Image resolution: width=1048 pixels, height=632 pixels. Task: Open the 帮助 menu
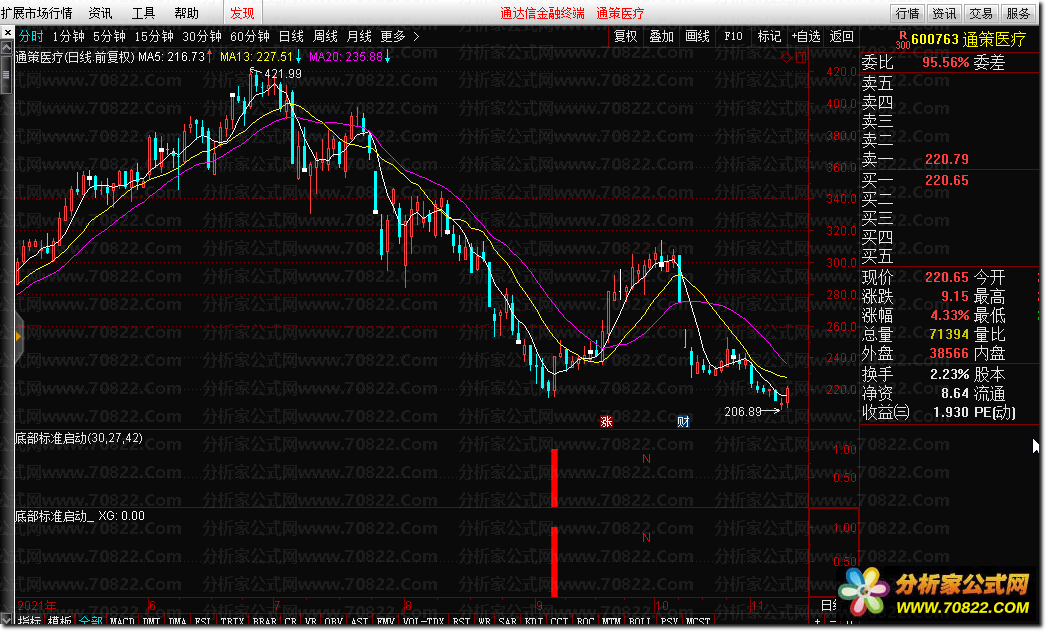click(x=186, y=13)
